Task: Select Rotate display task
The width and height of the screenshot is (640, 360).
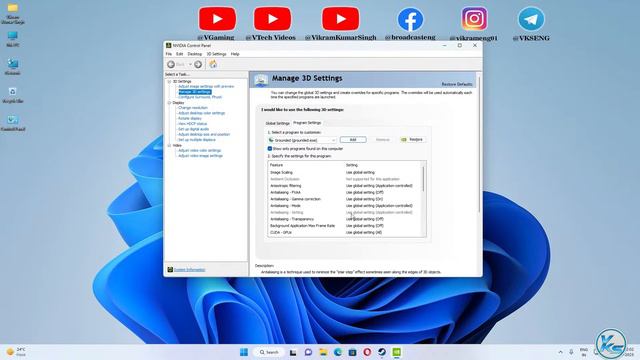Action: pyautogui.click(x=190, y=118)
